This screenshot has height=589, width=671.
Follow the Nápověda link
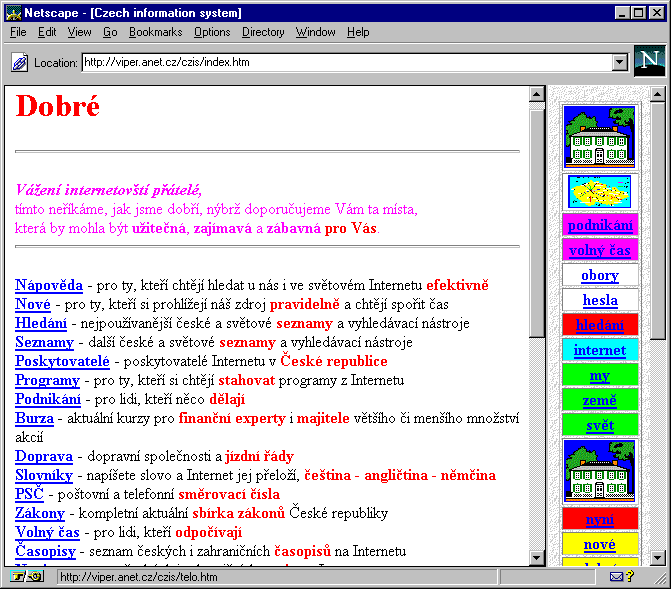(x=49, y=285)
